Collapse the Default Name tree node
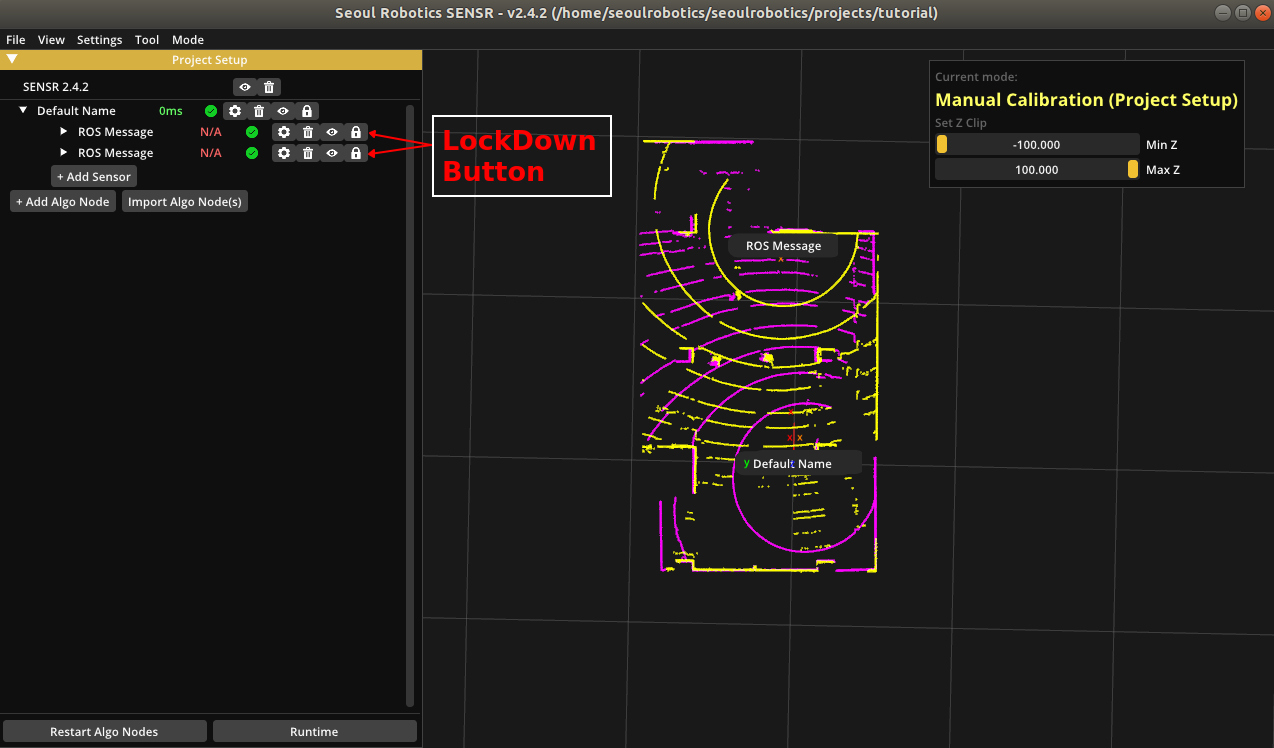Viewport: 1274px width, 748px height. (23, 110)
